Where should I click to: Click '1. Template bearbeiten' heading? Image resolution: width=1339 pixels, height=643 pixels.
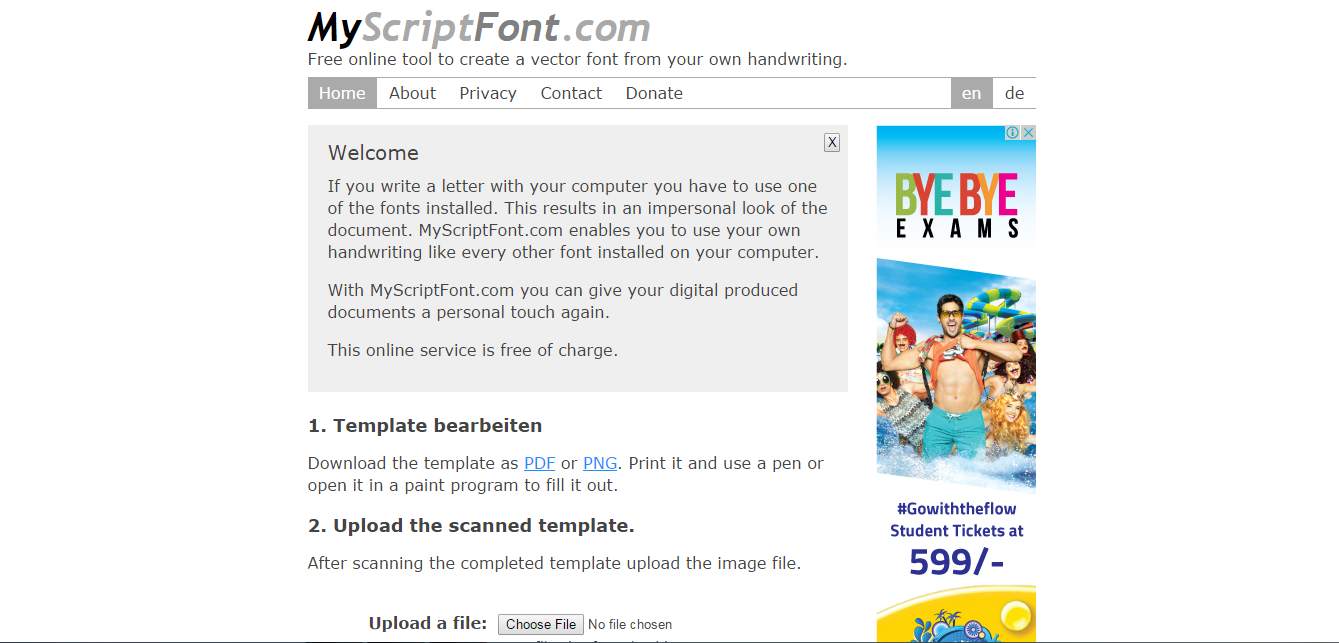click(425, 425)
